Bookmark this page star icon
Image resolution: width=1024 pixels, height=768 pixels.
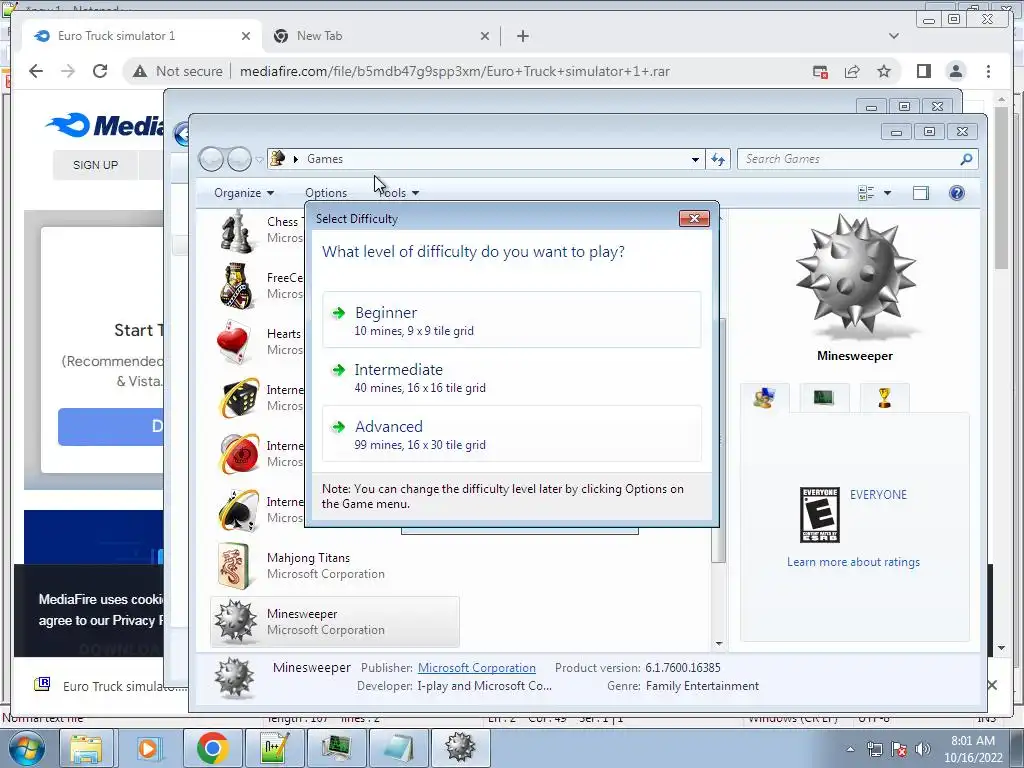point(884,71)
